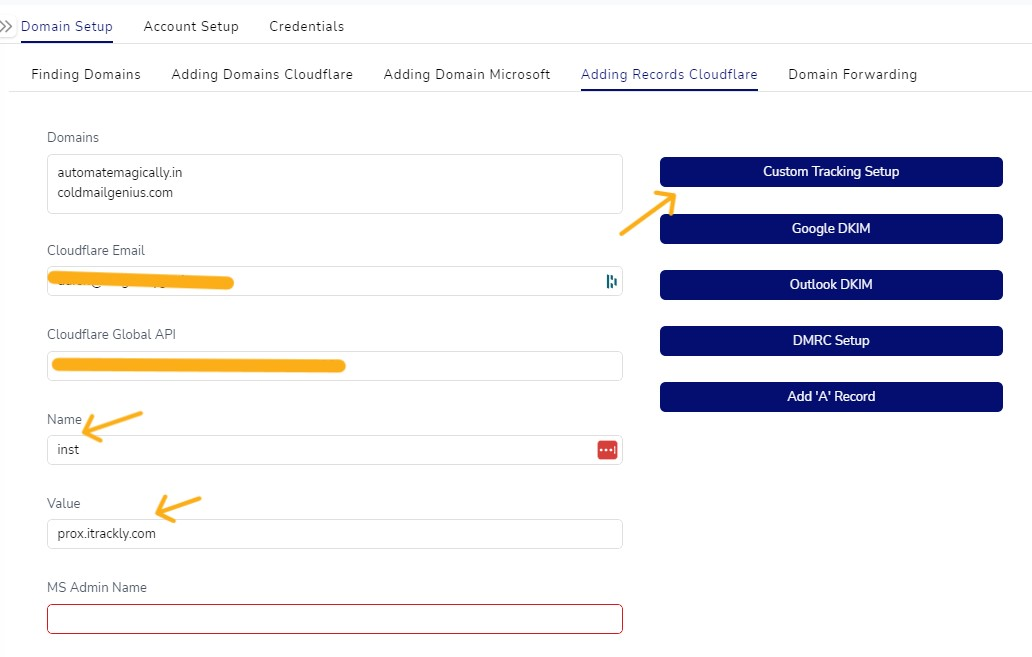Click into the Cloudflare Global API field
Screen dimensions: 1032x657
pos(334,366)
